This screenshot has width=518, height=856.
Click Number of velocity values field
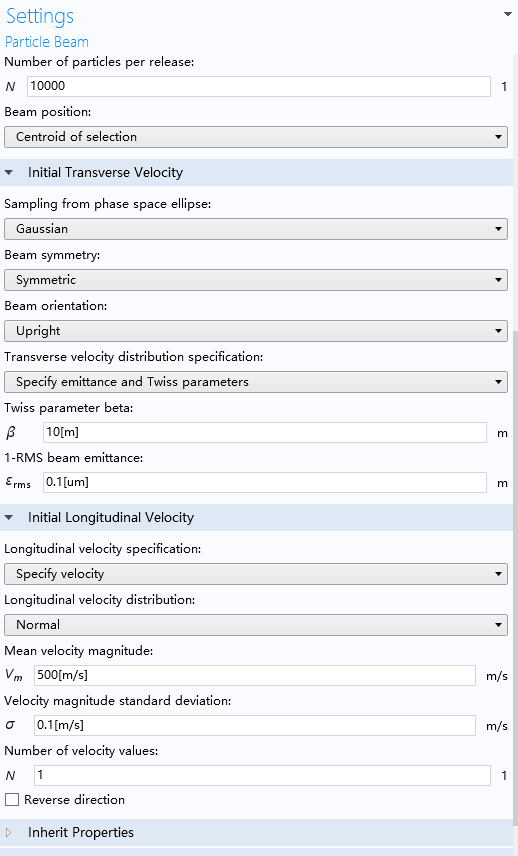263,775
